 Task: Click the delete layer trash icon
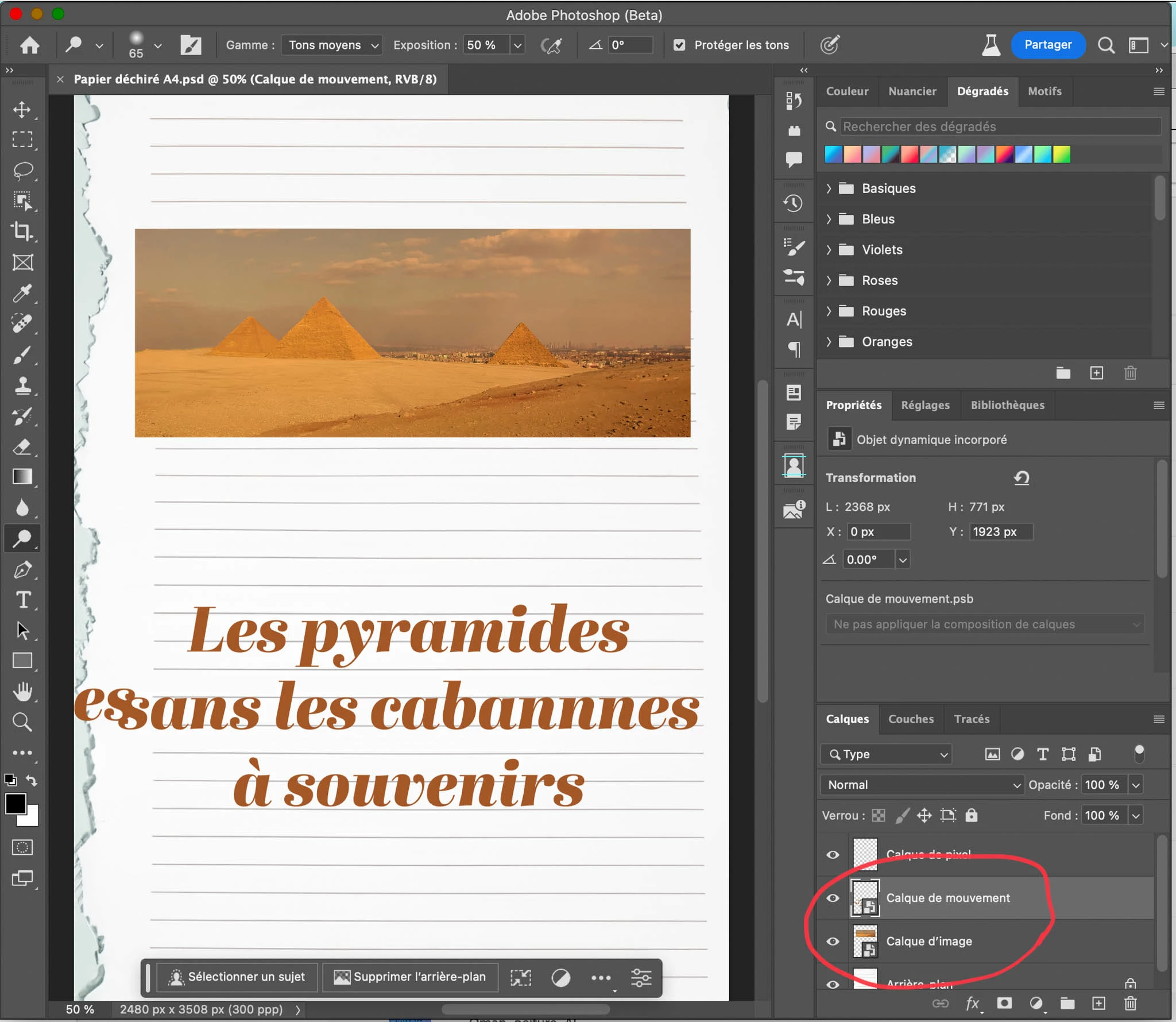pyautogui.click(x=1130, y=1004)
